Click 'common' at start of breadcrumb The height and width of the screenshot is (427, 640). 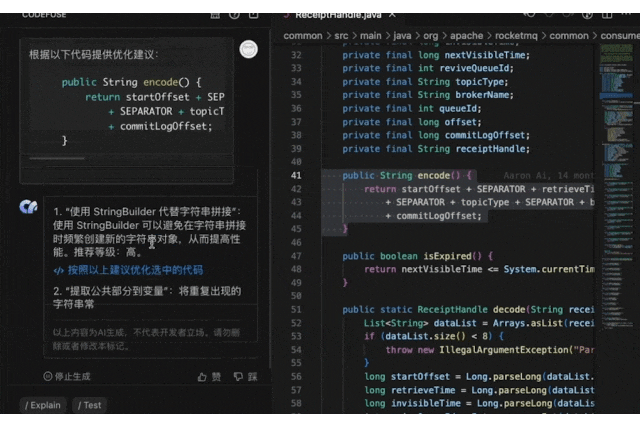[303, 35]
